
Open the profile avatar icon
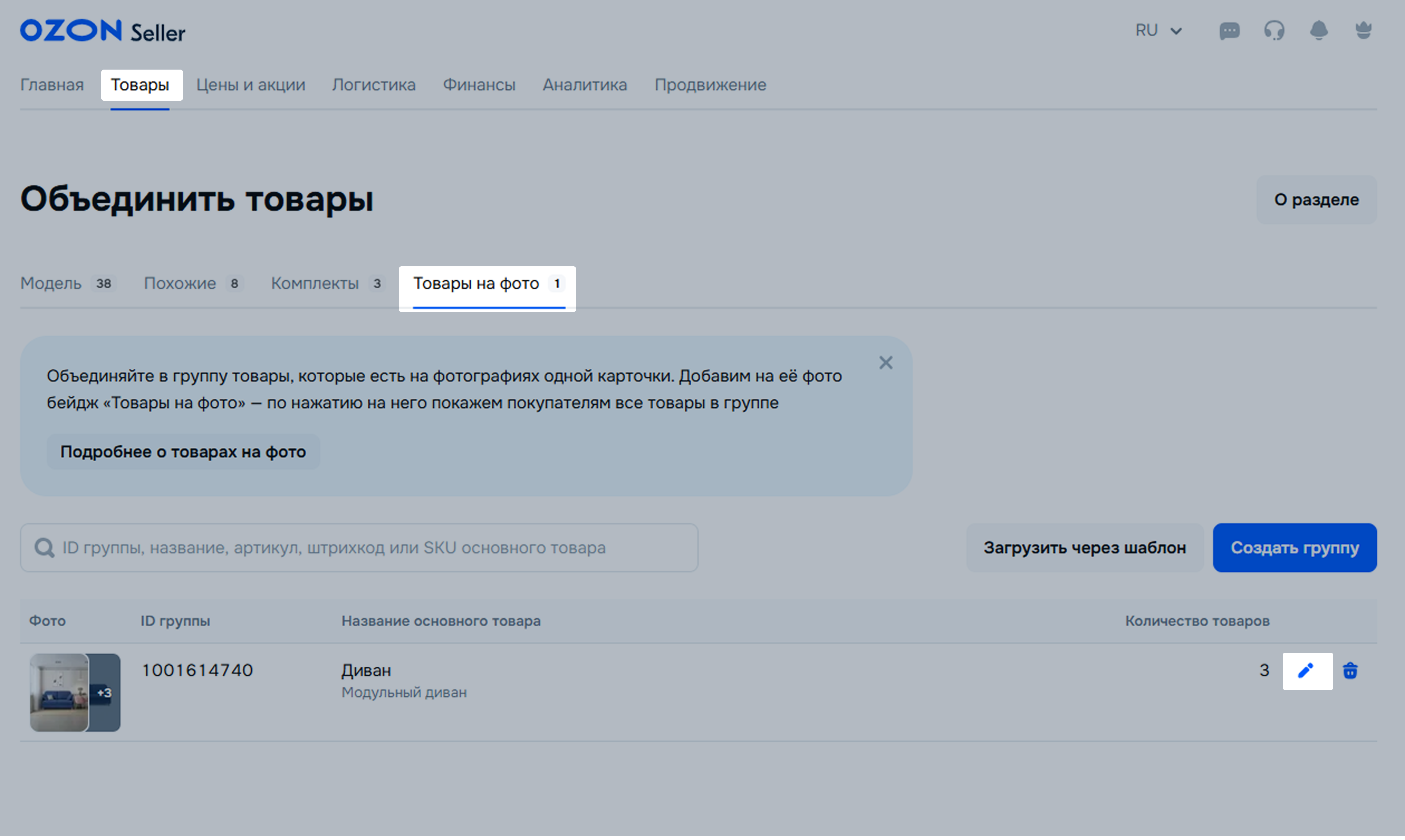[1363, 30]
